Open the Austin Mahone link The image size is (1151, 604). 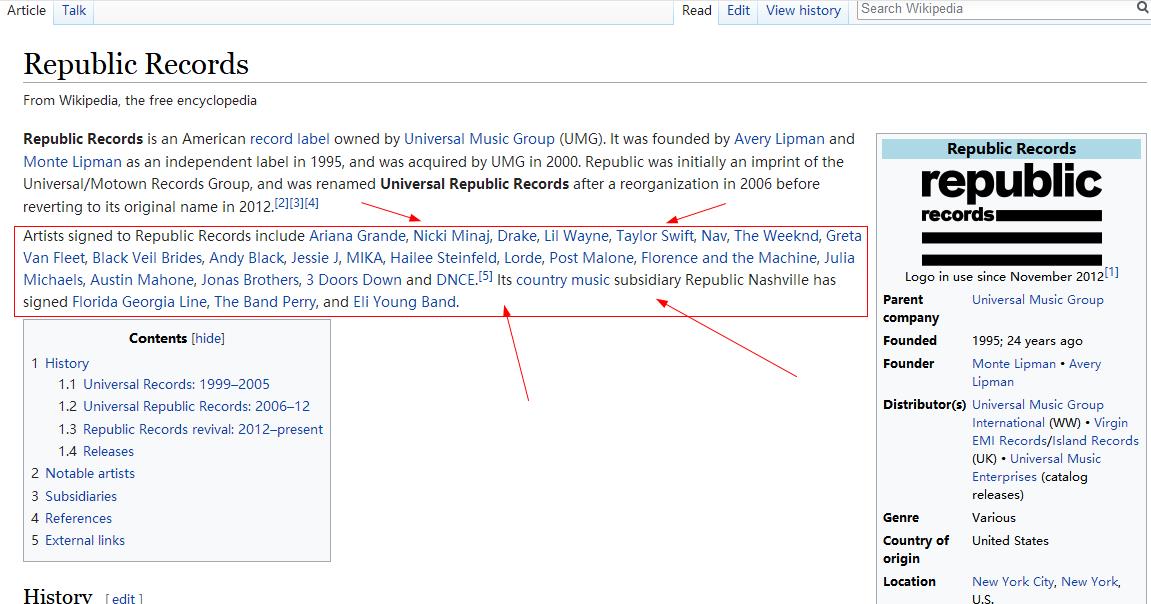pyautogui.click(x=142, y=280)
